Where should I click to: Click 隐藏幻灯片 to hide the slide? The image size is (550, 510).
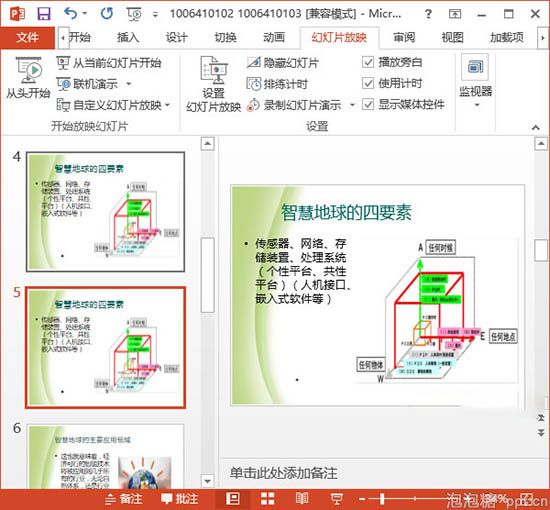click(283, 63)
